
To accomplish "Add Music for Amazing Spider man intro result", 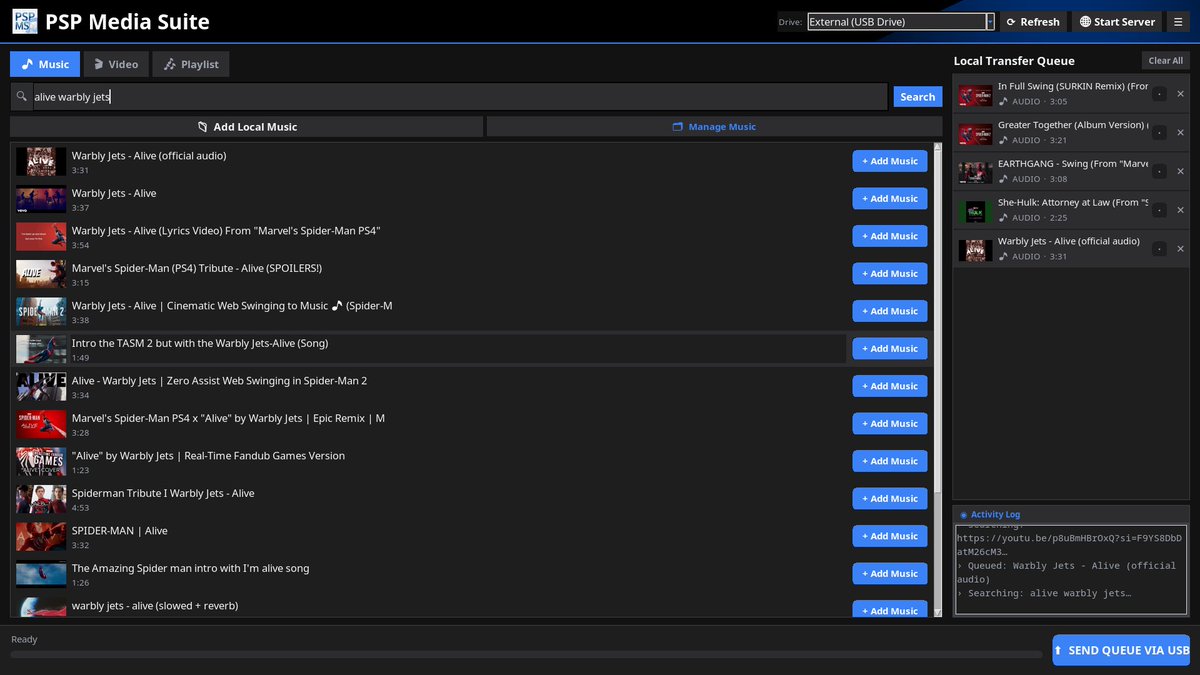I will pos(889,574).
